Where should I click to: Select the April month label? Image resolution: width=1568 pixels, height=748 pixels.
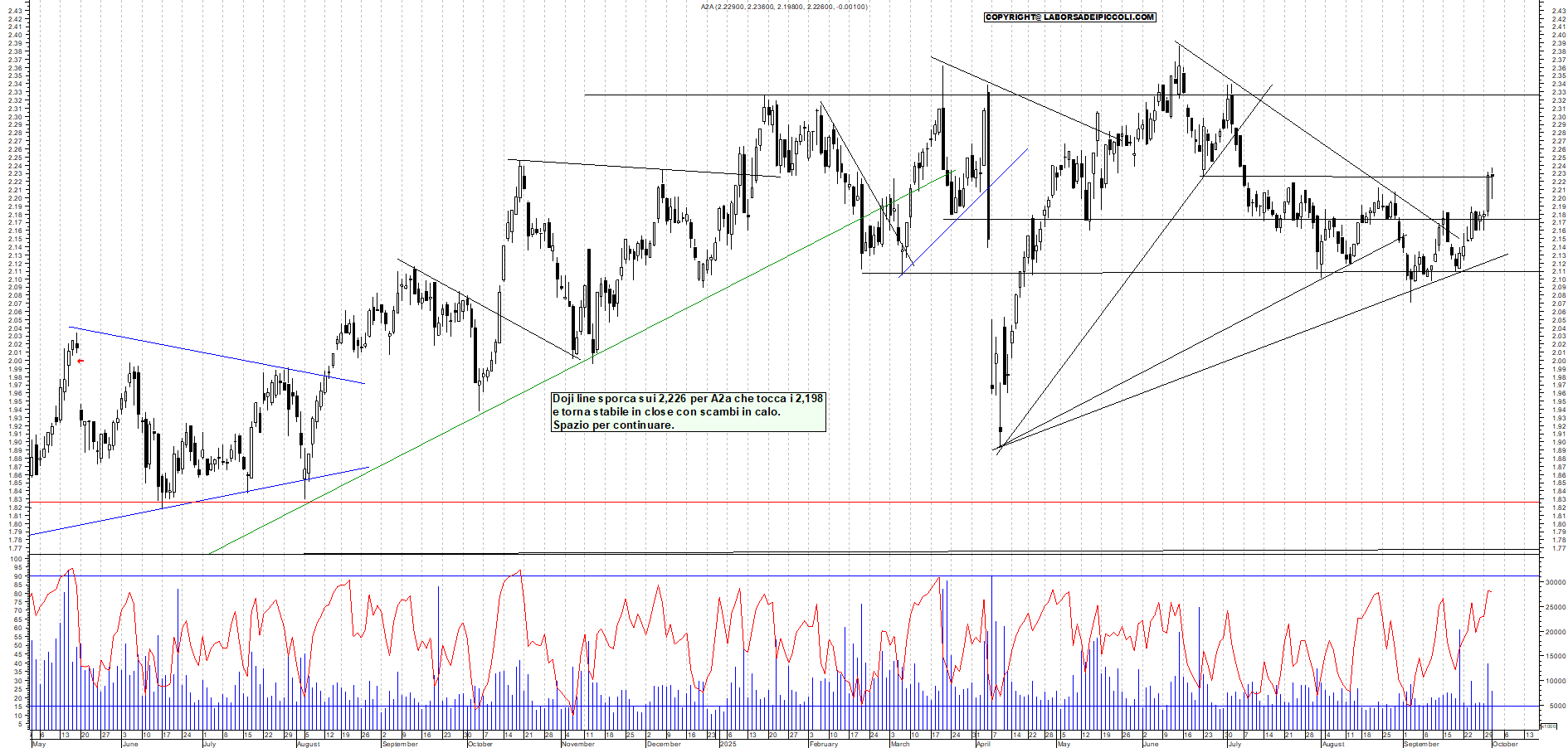click(x=983, y=744)
